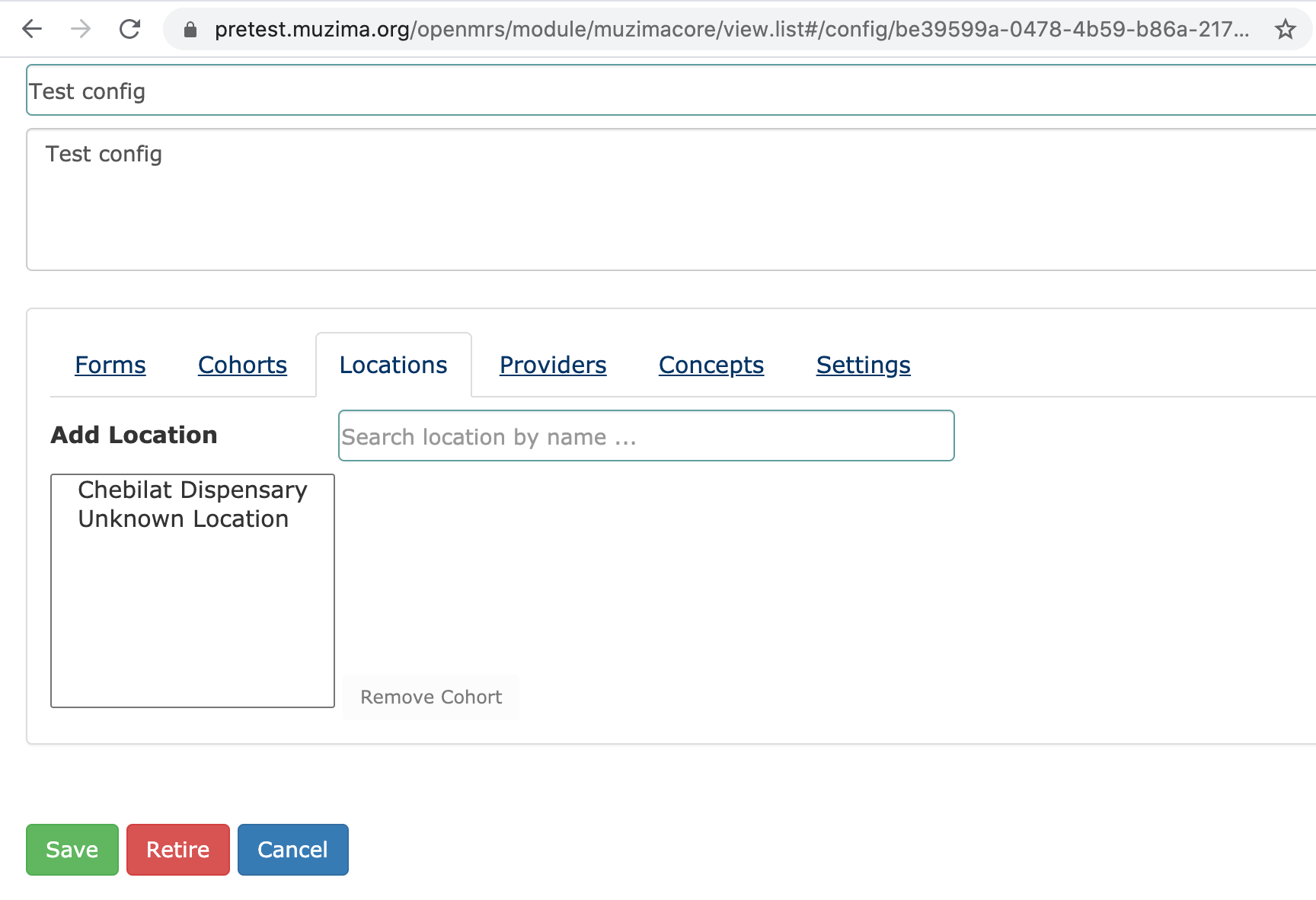Open the Providers tab
This screenshot has height=900, width=1316.
553,365
